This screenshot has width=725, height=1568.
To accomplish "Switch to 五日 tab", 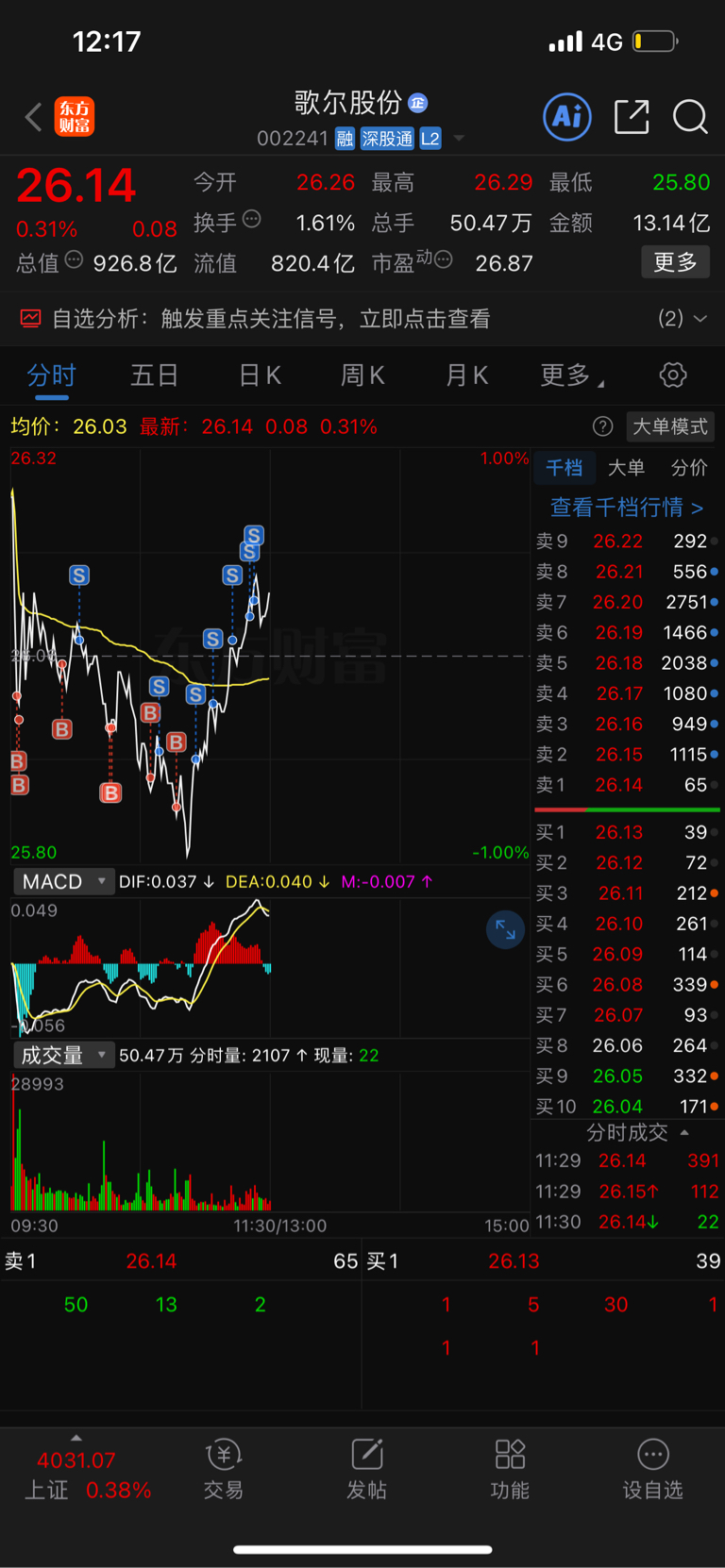I will tap(155, 375).
